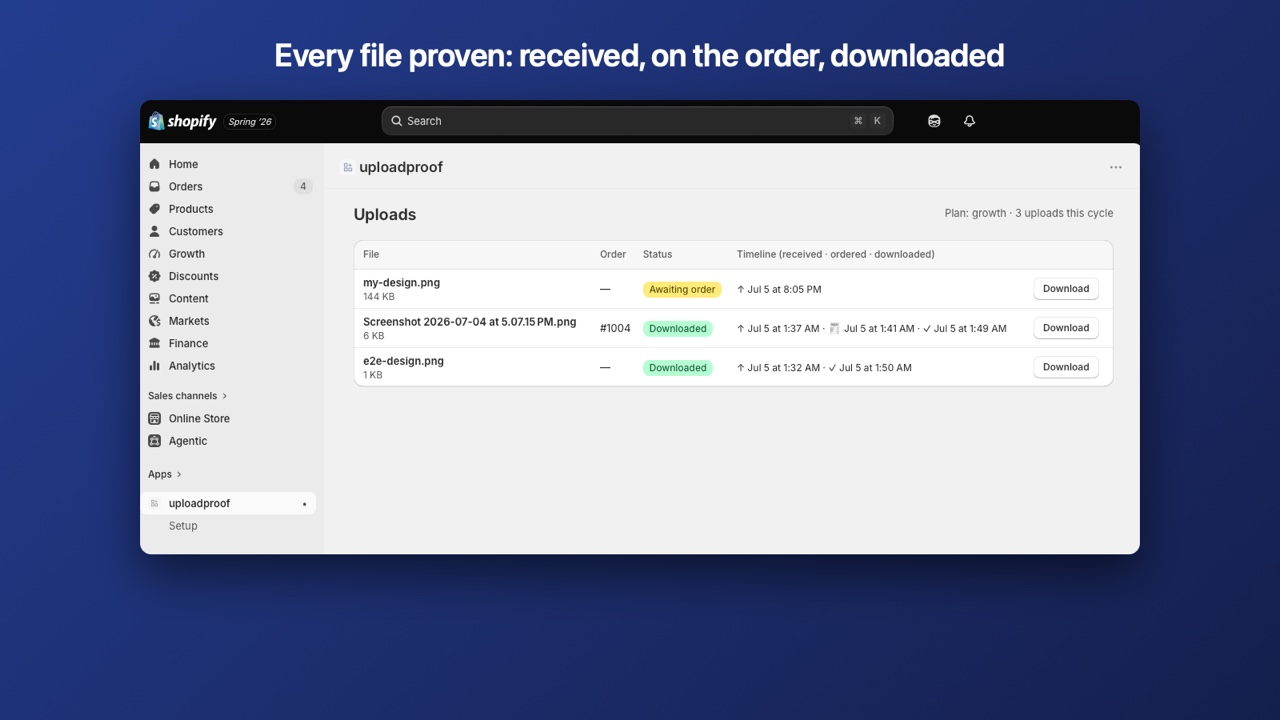Click Downloaded badge in e2e-design.png row
Screen dimensions: 1280x720
(678, 367)
